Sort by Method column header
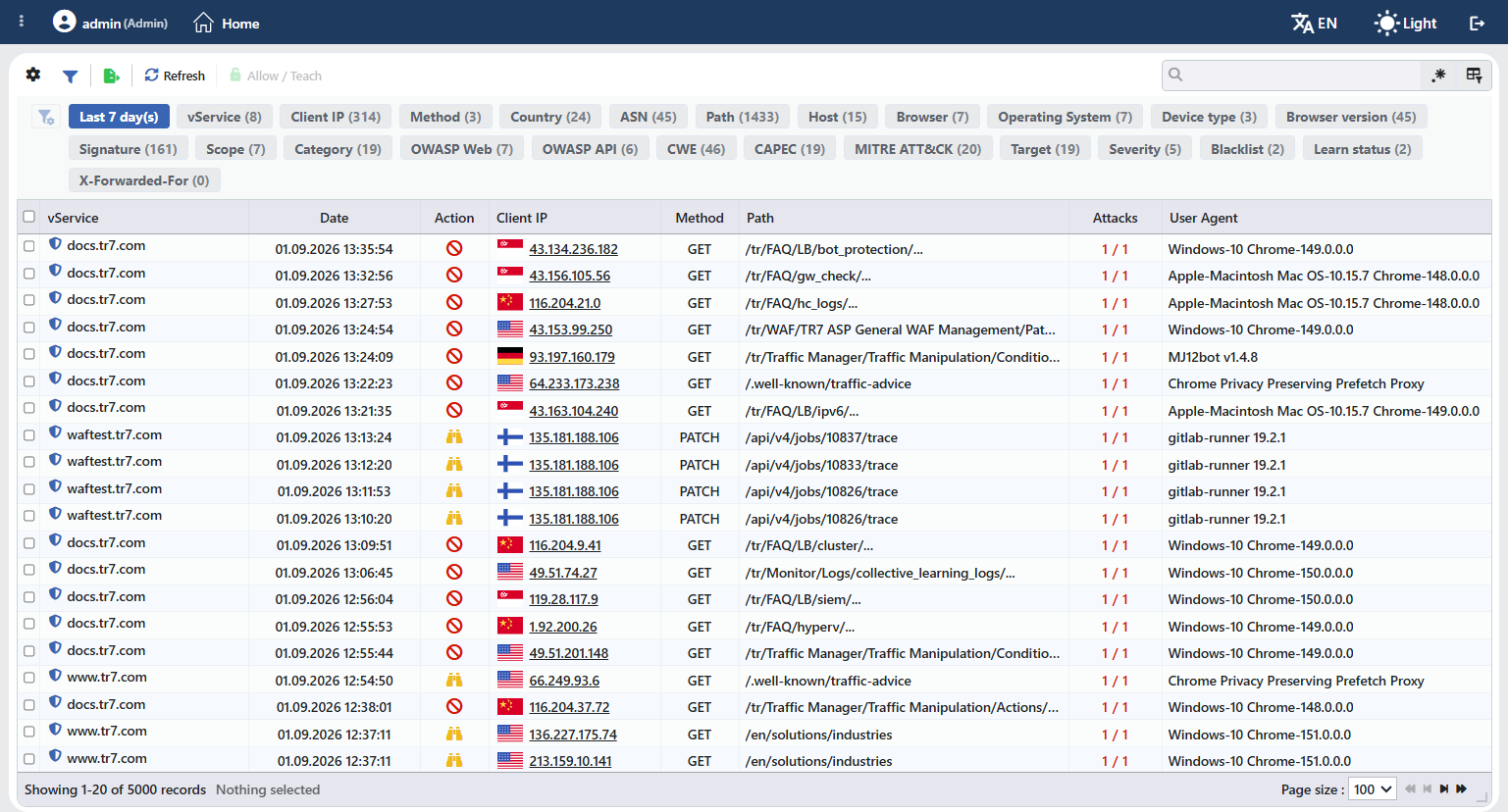1508x812 pixels. (700, 218)
